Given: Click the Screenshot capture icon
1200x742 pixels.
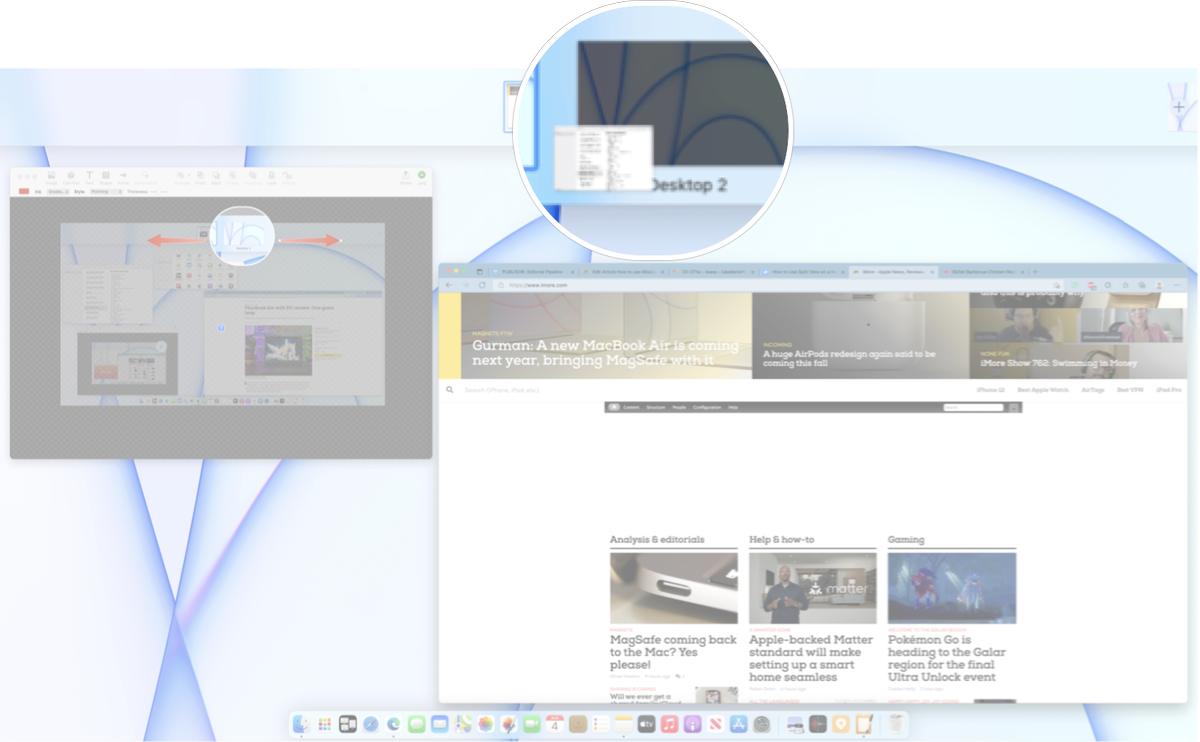Looking at the screenshot, I should coord(144,176).
